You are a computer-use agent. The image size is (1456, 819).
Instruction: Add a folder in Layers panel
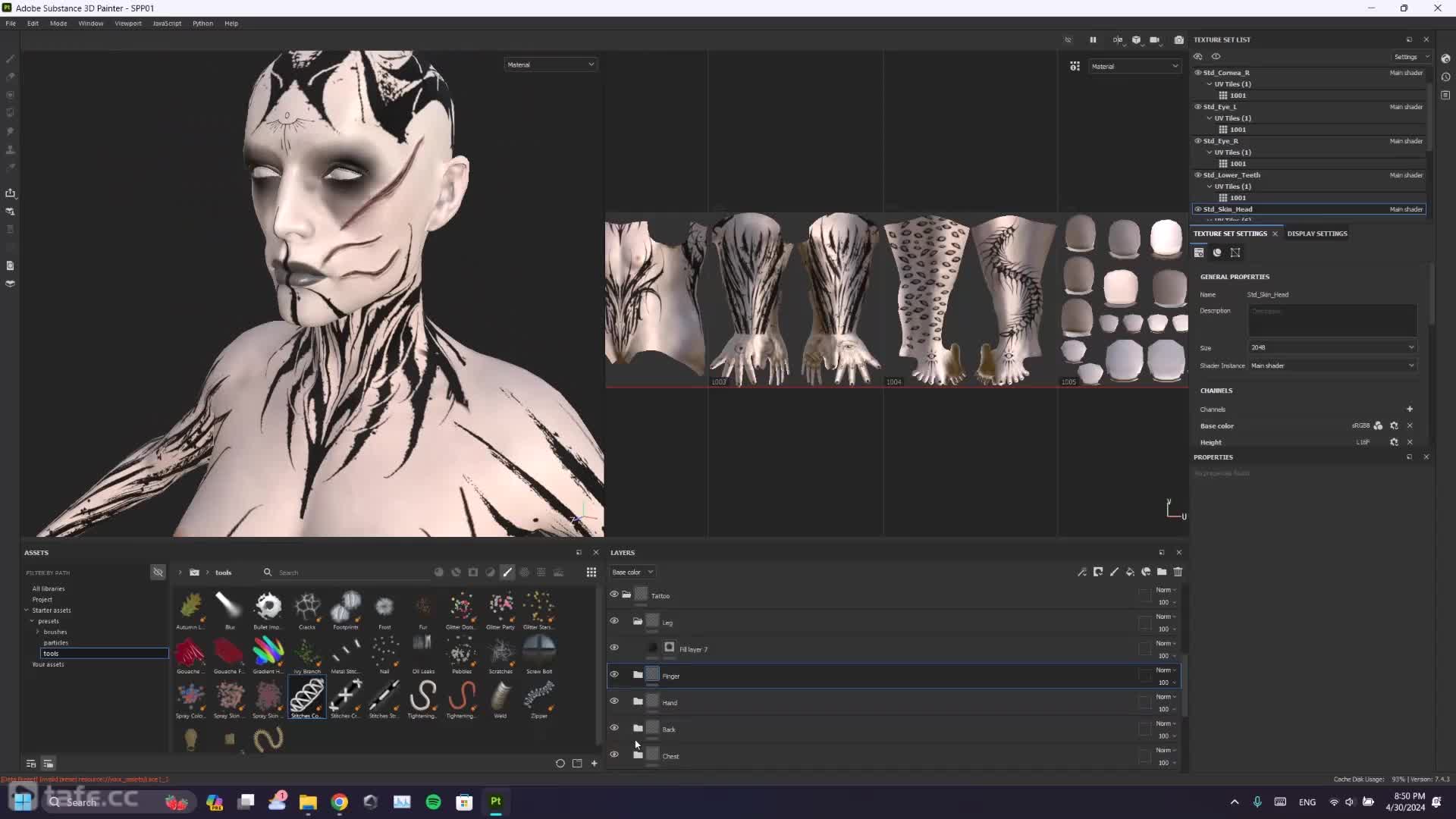coord(1162,572)
